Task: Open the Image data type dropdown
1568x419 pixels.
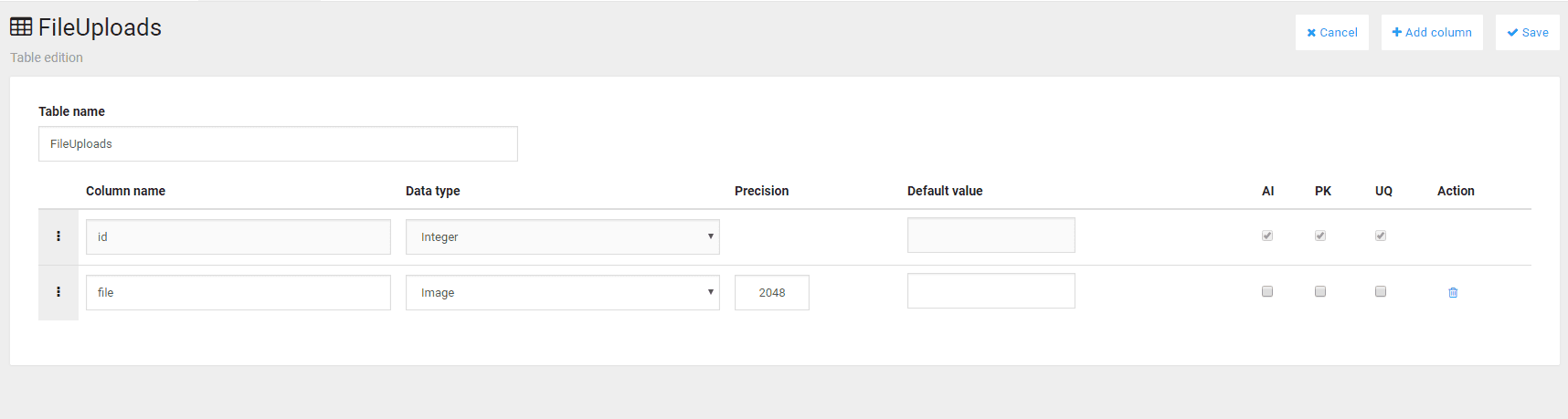Action: (x=562, y=293)
